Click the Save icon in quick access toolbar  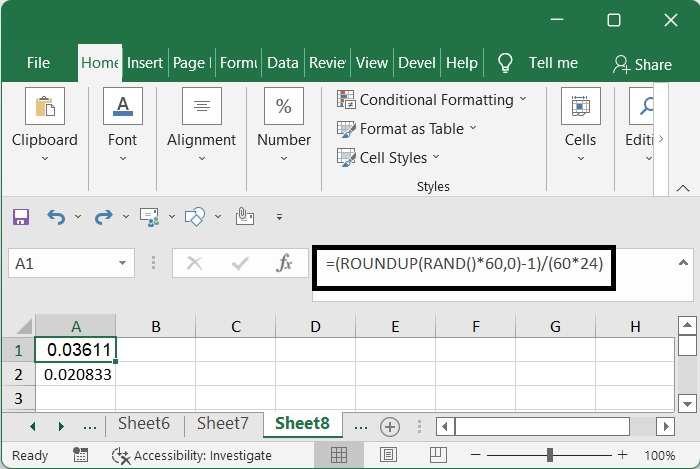point(21,216)
